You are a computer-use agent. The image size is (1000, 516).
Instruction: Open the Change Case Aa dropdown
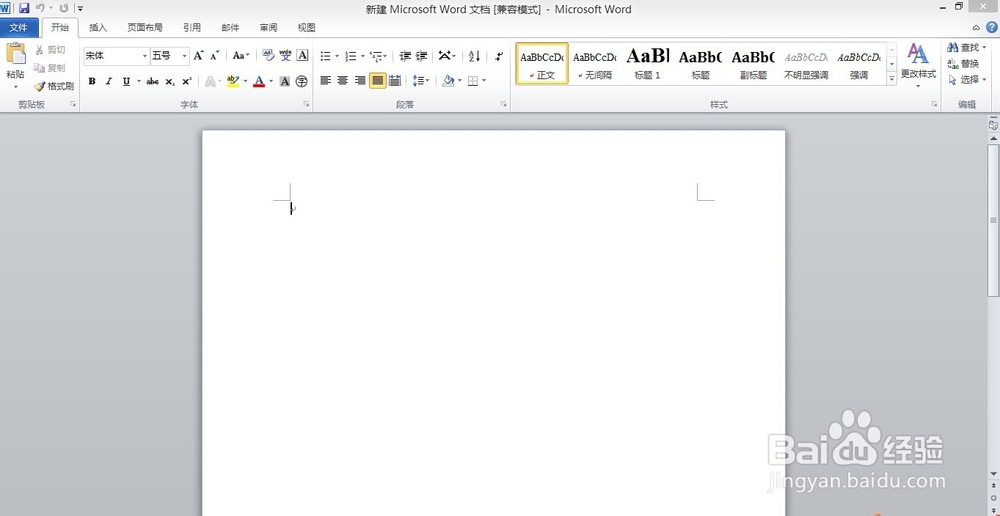coord(241,55)
